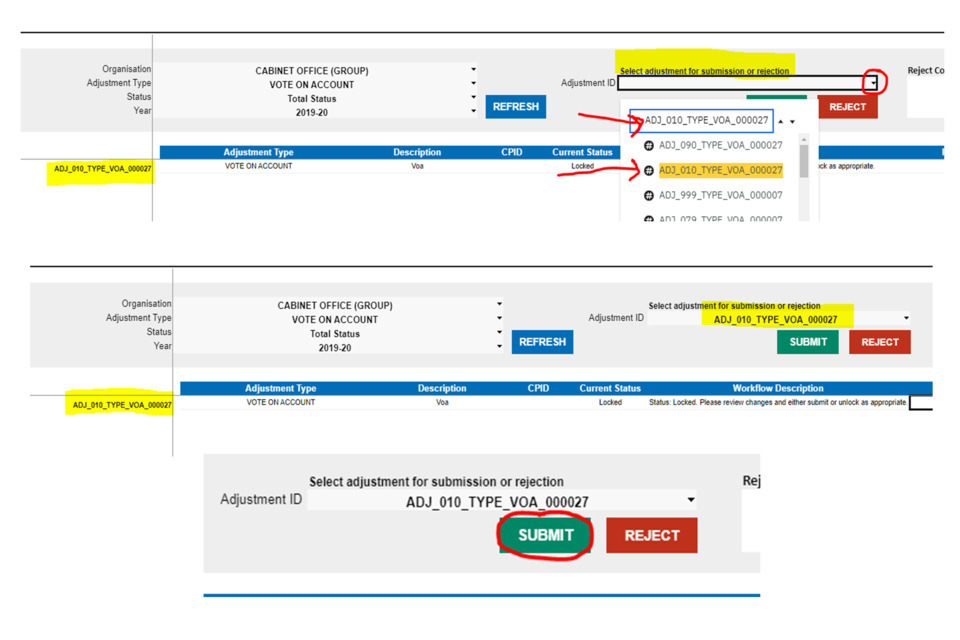Click globe icon next to highlighted ADJ_010 entry
The image size is (960, 640).
pyautogui.click(x=648, y=171)
